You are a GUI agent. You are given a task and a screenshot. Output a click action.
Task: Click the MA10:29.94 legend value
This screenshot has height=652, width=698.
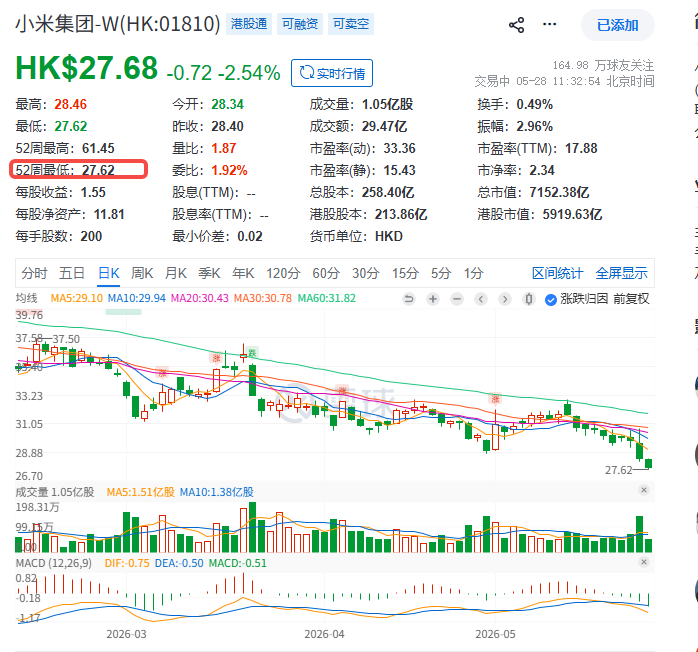pyautogui.click(x=137, y=298)
